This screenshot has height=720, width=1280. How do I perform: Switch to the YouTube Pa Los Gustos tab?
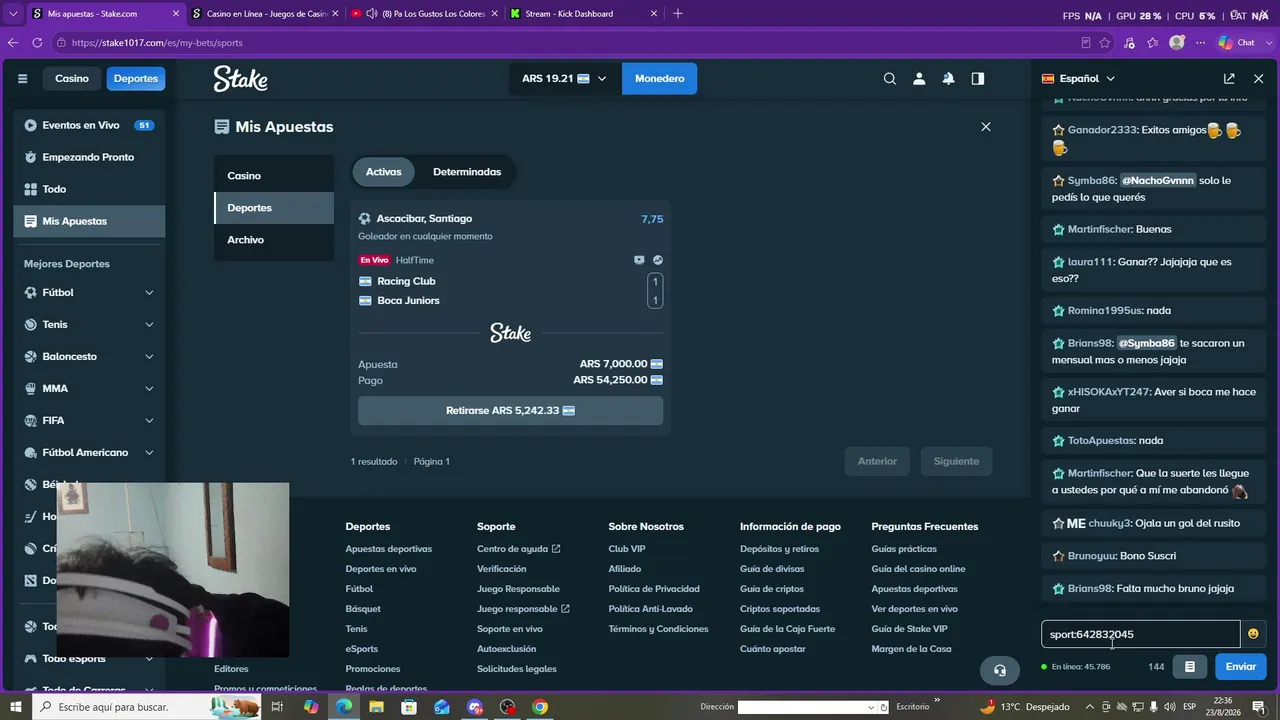point(423,14)
